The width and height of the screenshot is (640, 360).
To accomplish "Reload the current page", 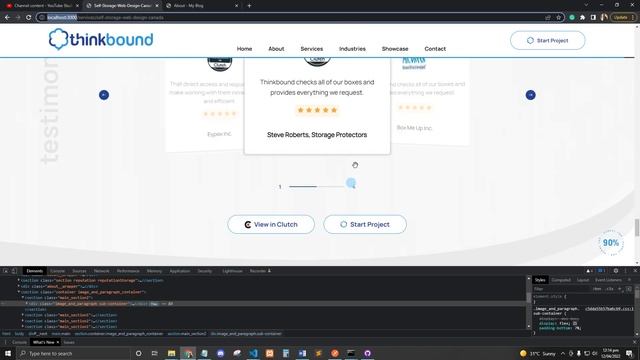I will (29, 18).
